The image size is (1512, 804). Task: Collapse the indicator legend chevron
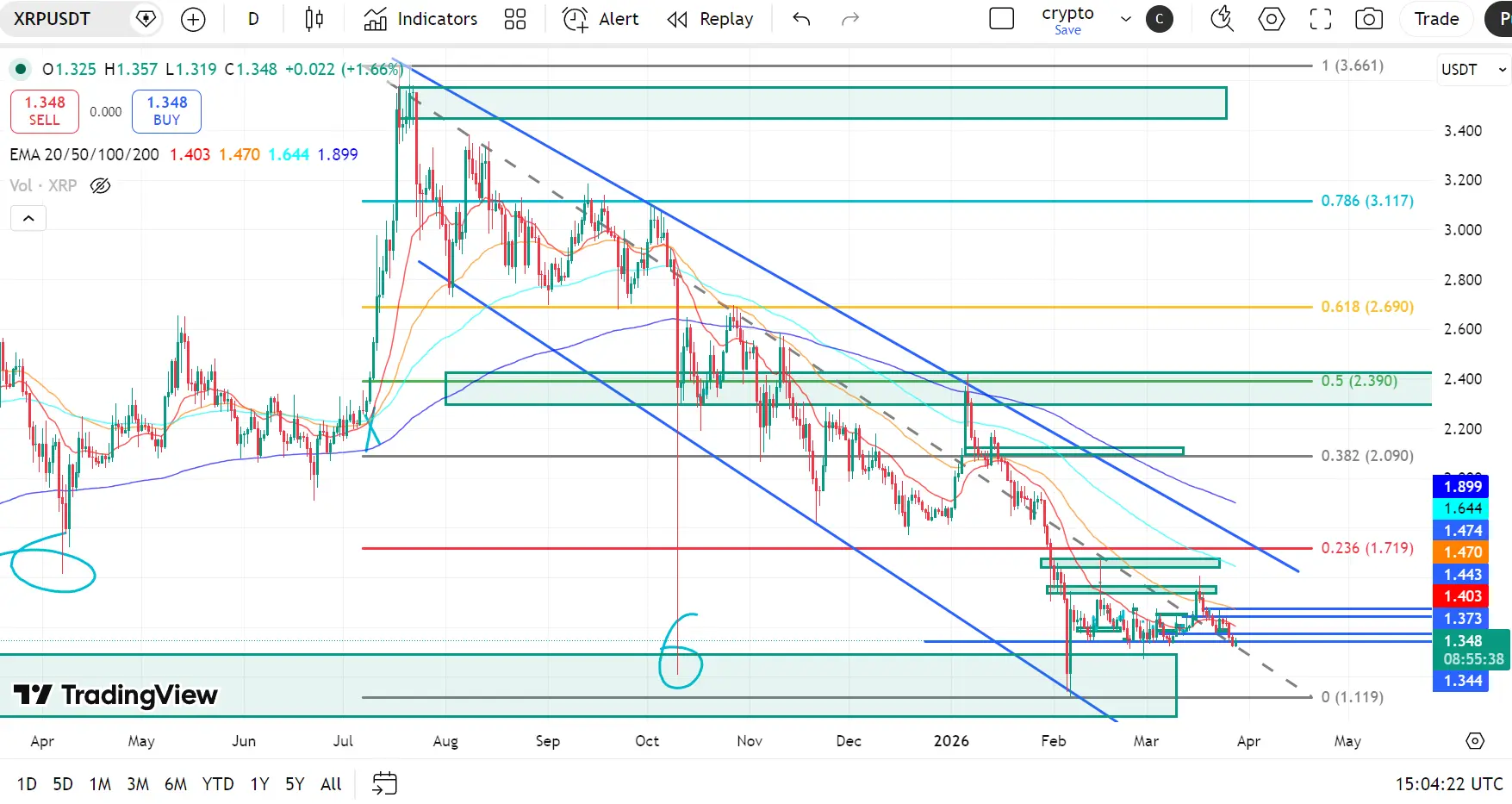tap(28, 219)
